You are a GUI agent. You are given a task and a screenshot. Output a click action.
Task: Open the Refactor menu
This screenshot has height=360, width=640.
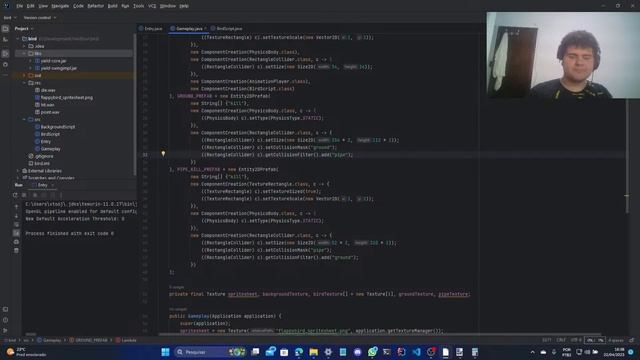click(96, 6)
